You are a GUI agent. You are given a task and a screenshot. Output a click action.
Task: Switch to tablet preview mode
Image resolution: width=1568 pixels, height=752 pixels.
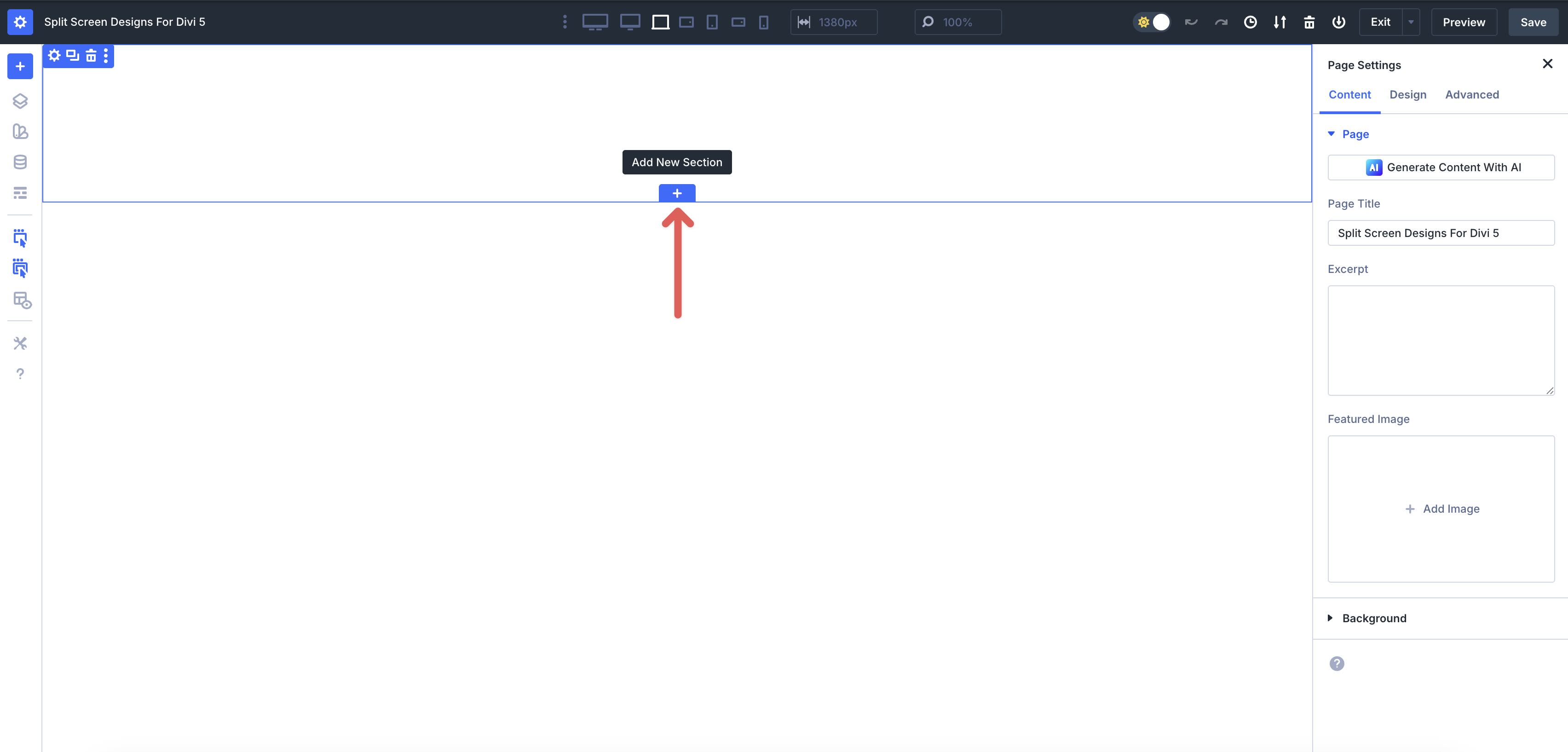(x=712, y=22)
